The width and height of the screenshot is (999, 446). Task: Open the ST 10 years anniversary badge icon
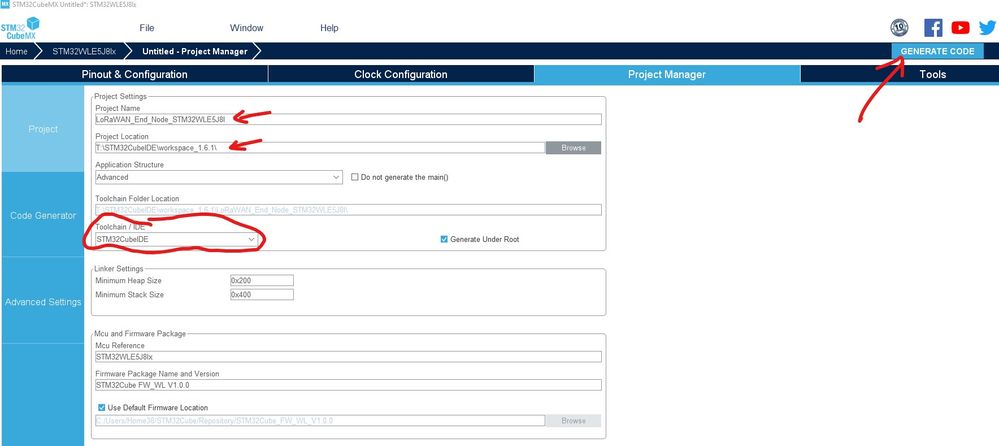tap(899, 27)
